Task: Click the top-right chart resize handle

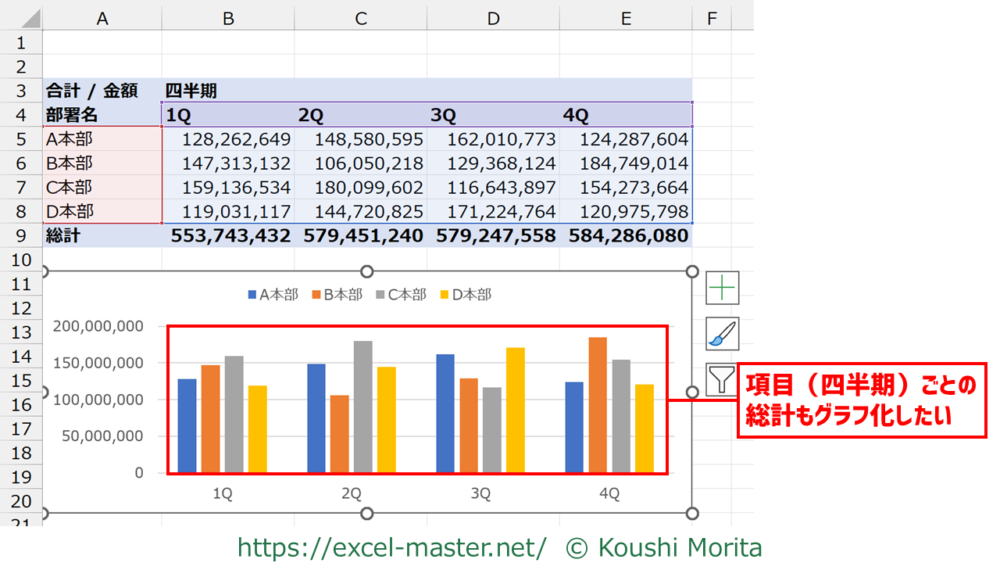Action: [x=693, y=272]
